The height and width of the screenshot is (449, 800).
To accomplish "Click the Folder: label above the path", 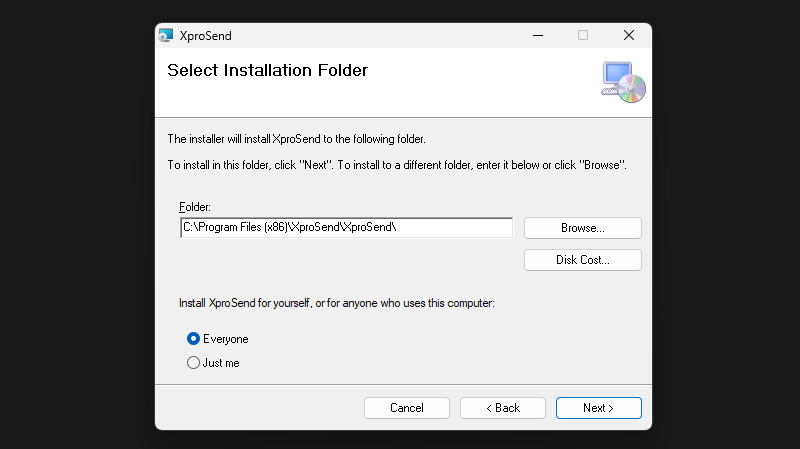I will pyautogui.click(x=195, y=207).
